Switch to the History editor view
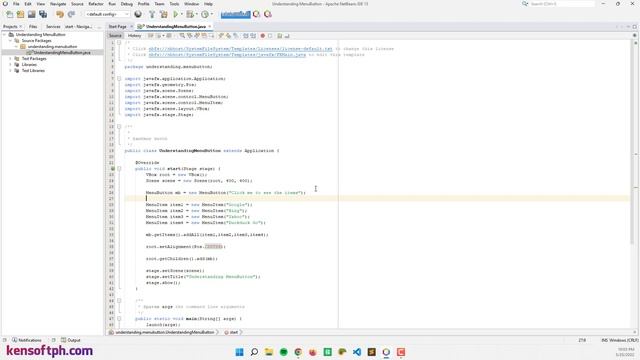The image size is (640, 360). 134,36
